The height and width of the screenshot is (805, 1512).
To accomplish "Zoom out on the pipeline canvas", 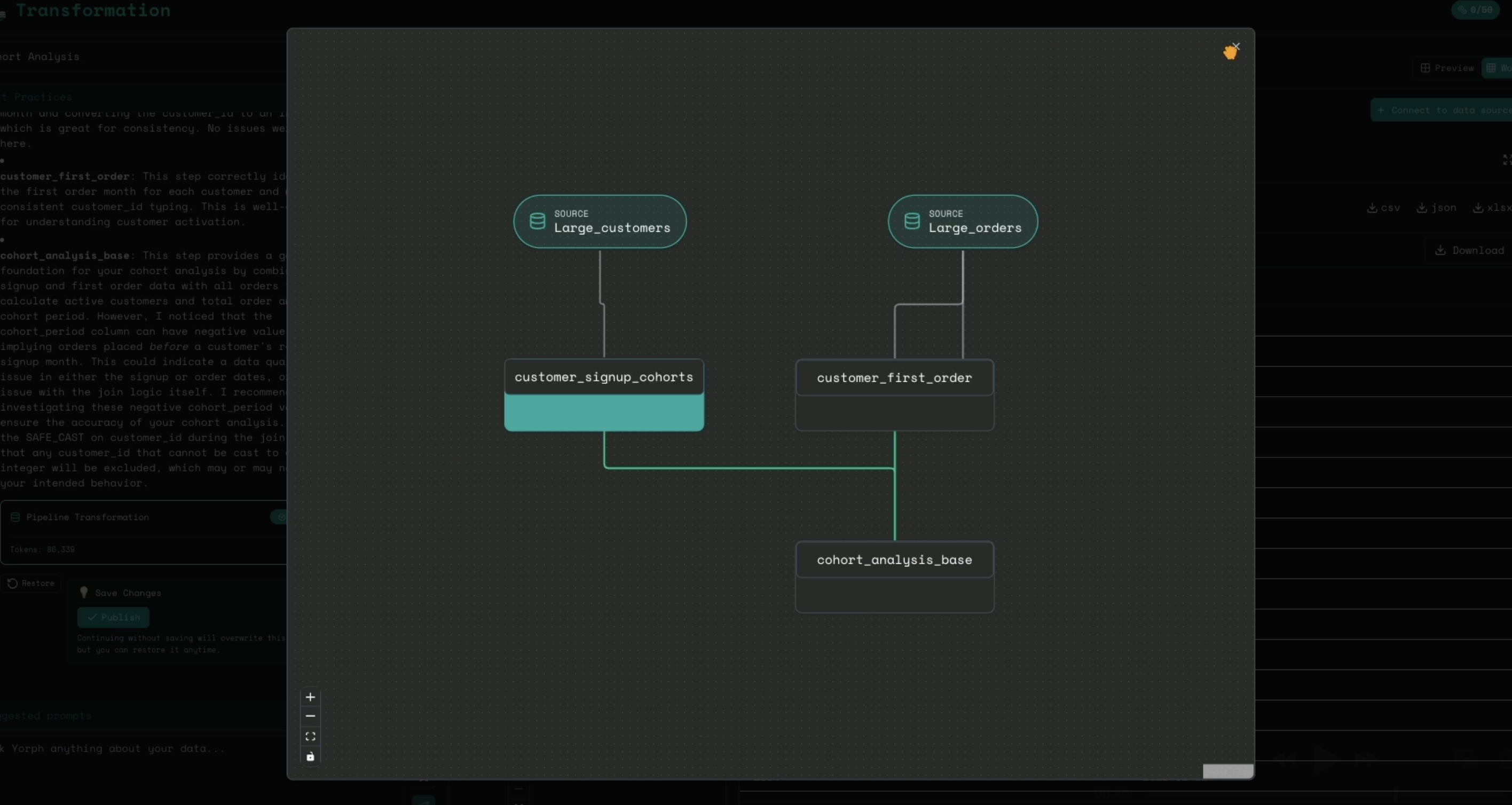I will click(311, 716).
